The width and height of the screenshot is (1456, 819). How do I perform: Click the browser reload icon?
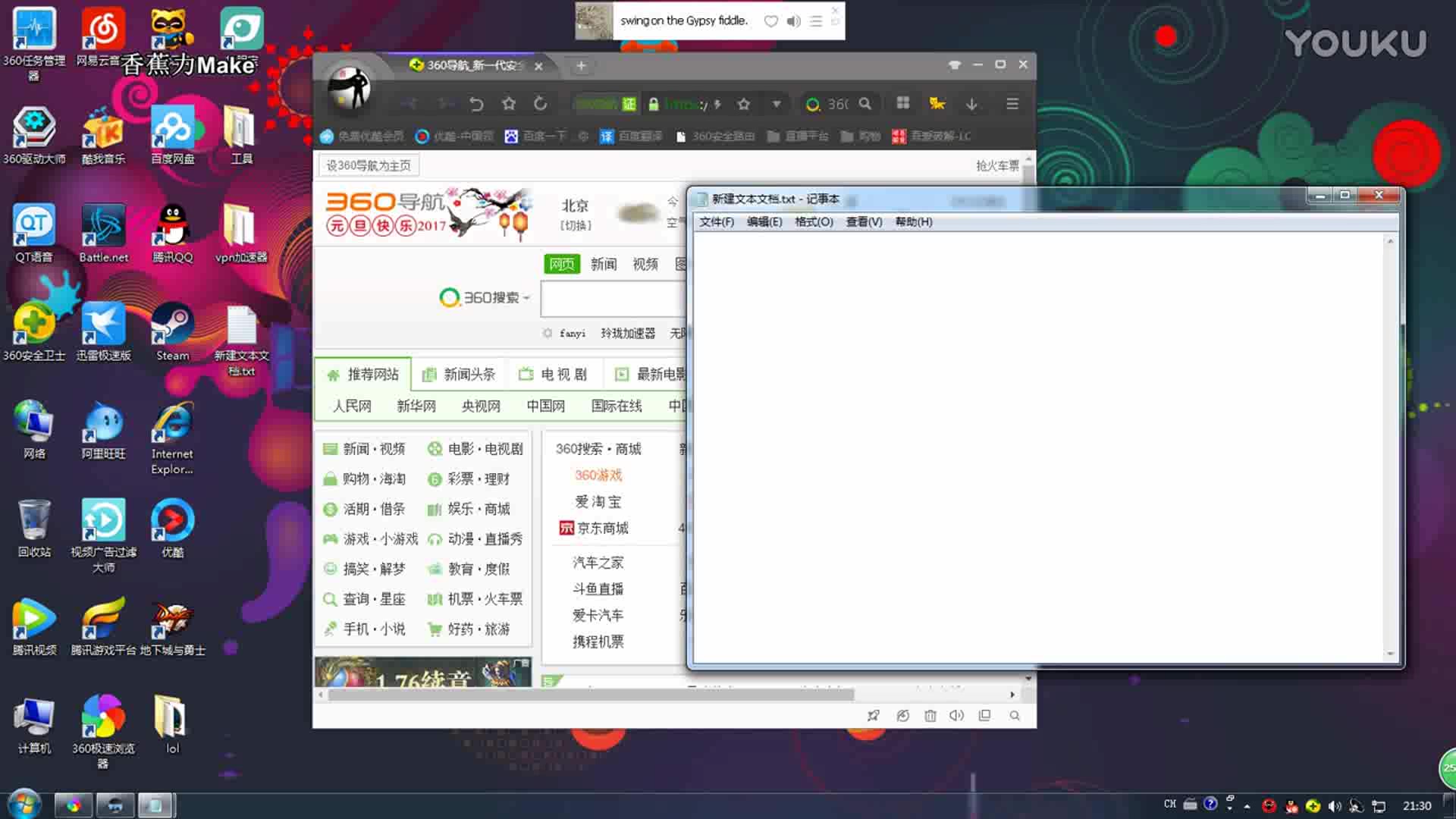(540, 104)
